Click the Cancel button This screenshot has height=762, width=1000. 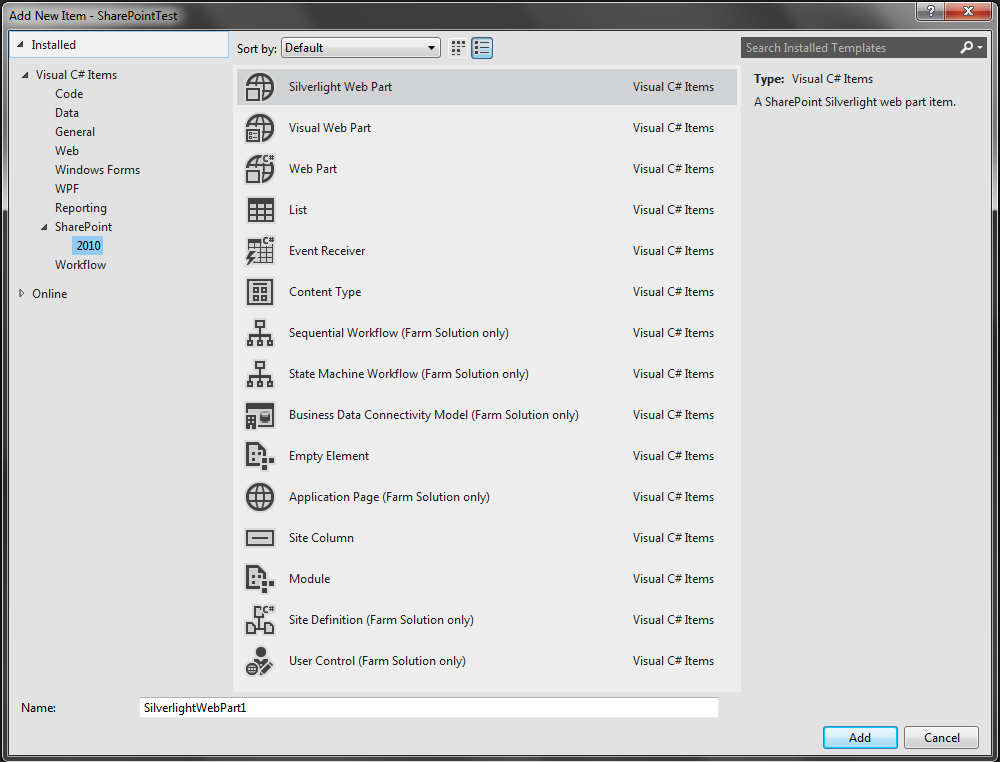coord(940,737)
